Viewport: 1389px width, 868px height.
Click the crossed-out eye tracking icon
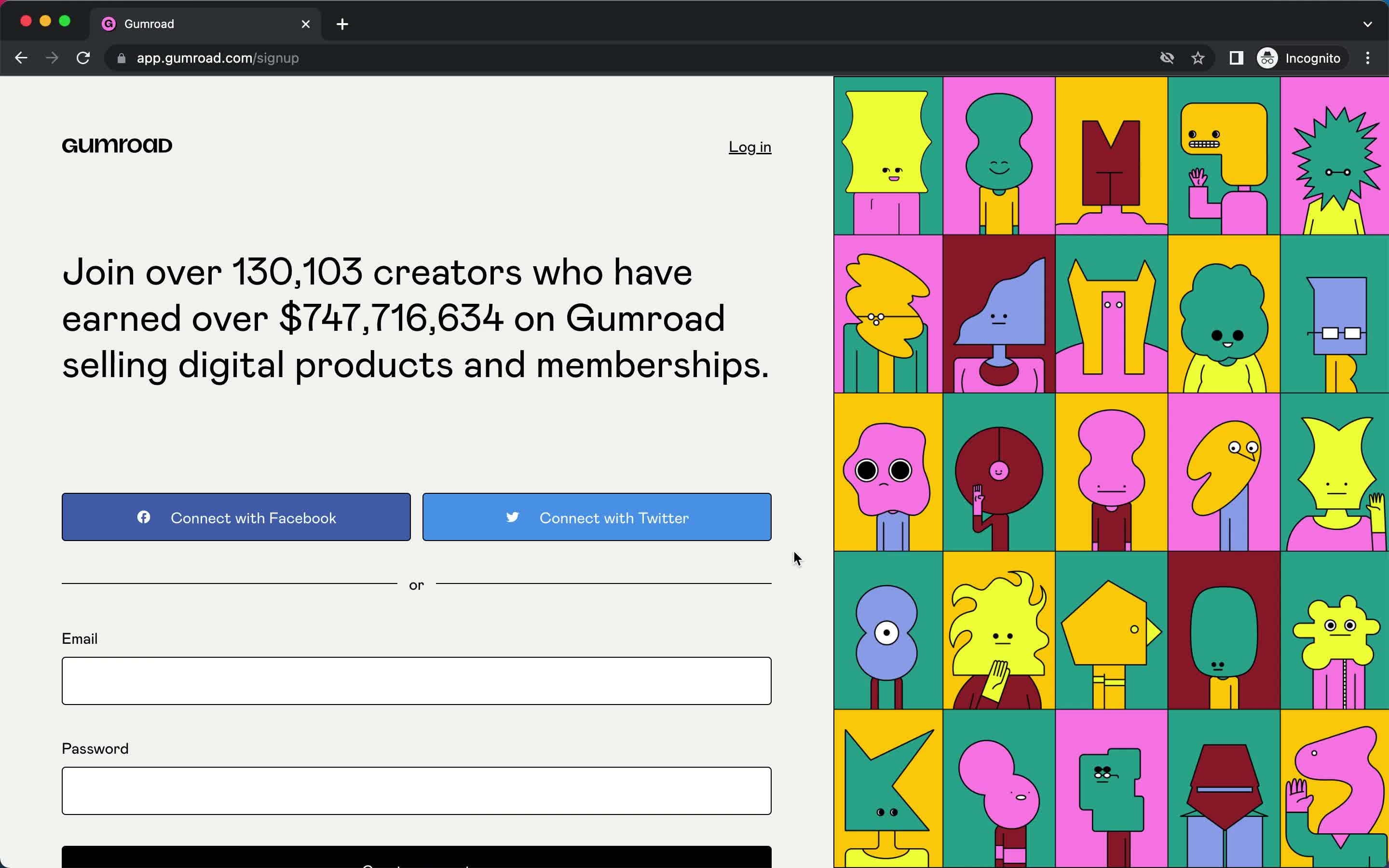(x=1167, y=58)
